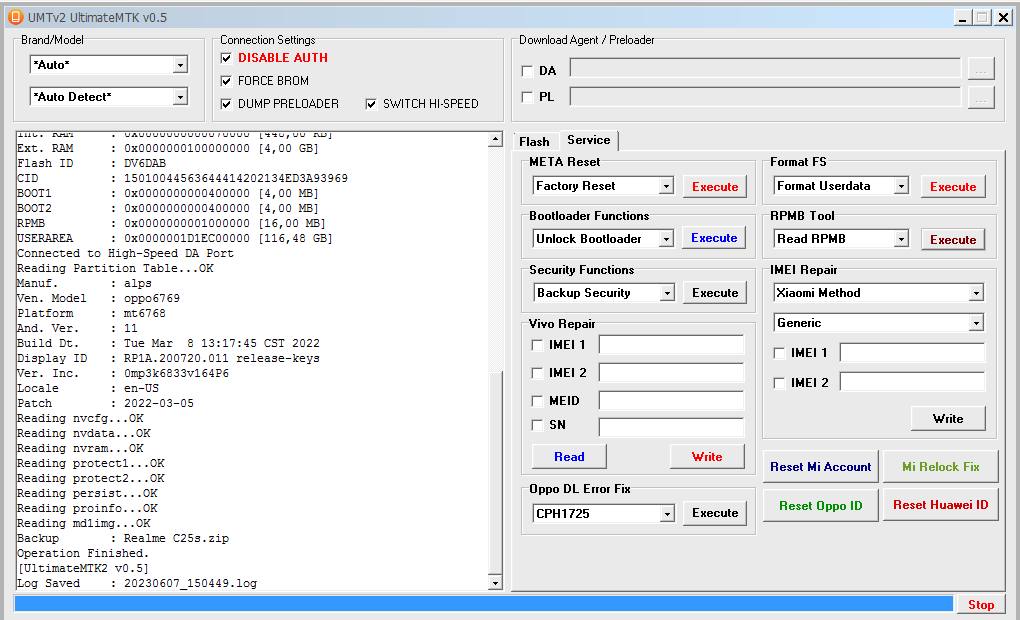Click Read in Vivo Repair

569,457
